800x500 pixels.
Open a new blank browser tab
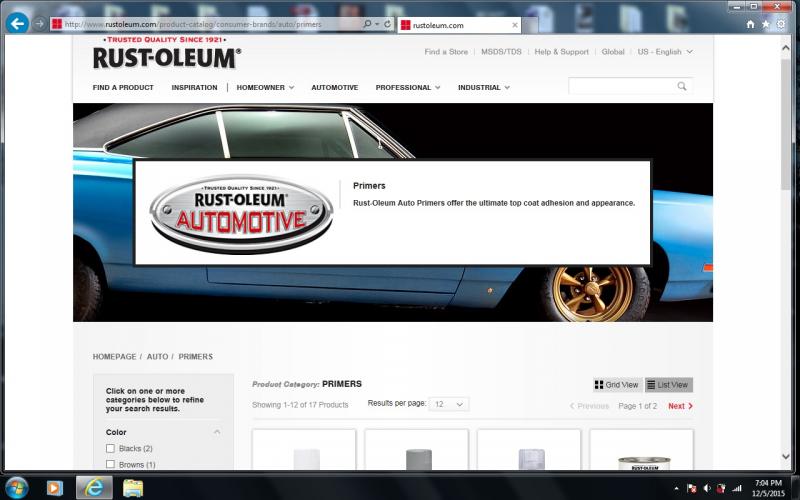point(531,25)
